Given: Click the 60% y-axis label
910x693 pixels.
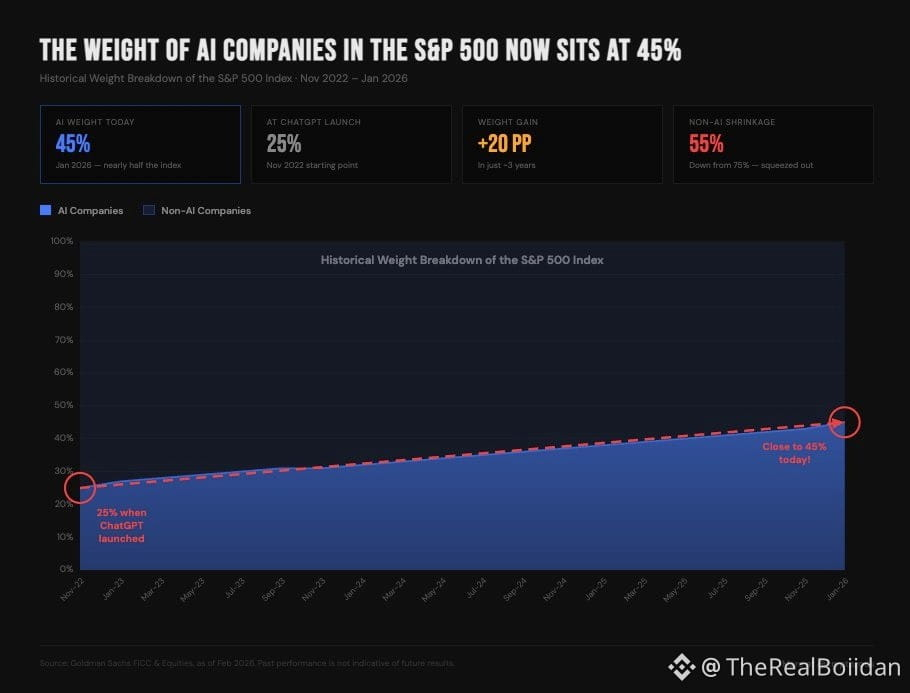Looking at the screenshot, I should click(x=64, y=372).
